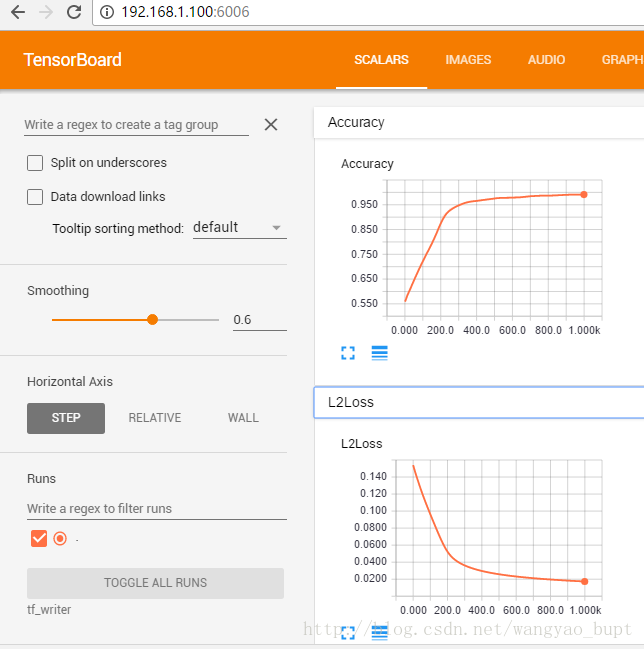The image size is (644, 649).
Task: Enable Split on underscores checkbox
Action: (x=35, y=163)
